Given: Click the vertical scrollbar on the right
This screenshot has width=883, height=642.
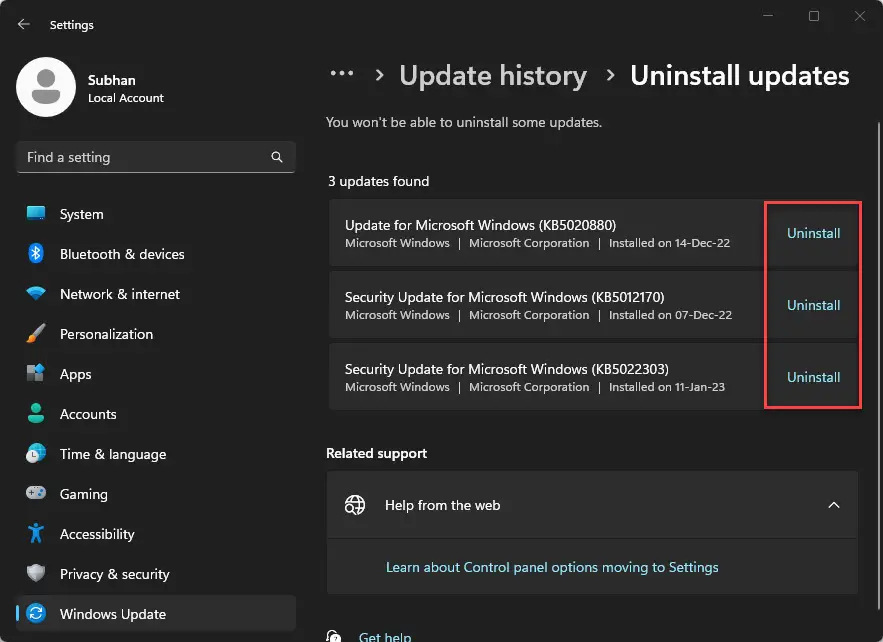Looking at the screenshot, I should [x=878, y=366].
